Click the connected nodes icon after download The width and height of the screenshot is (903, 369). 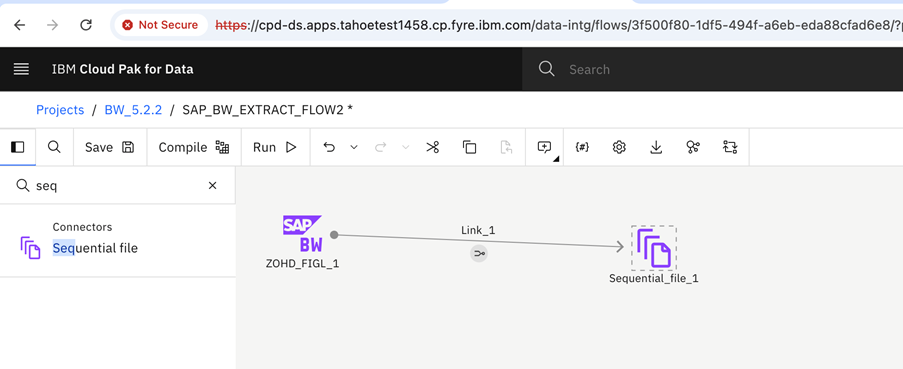pos(693,147)
